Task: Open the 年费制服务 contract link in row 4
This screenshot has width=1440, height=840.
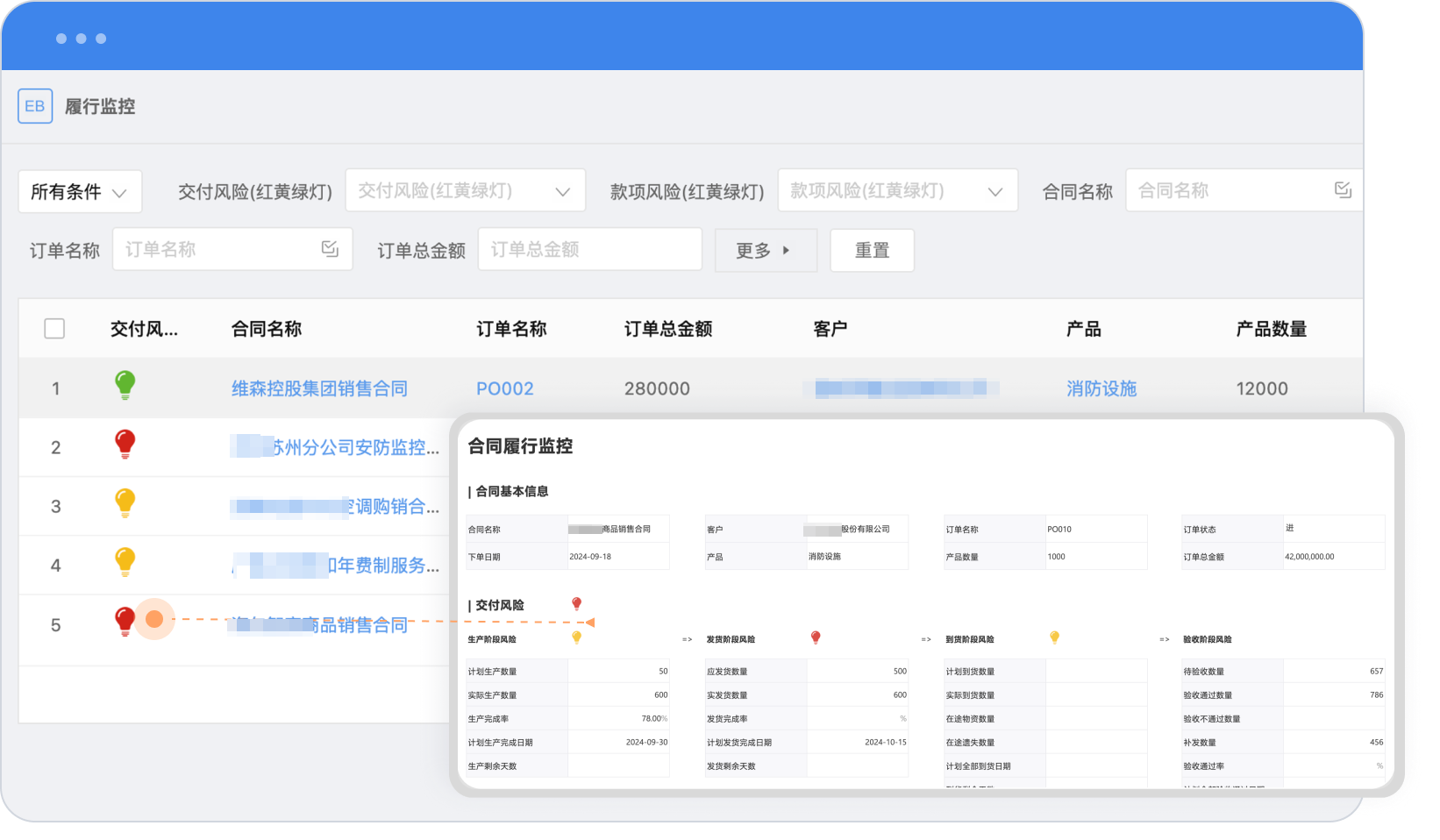Action: click(x=335, y=565)
